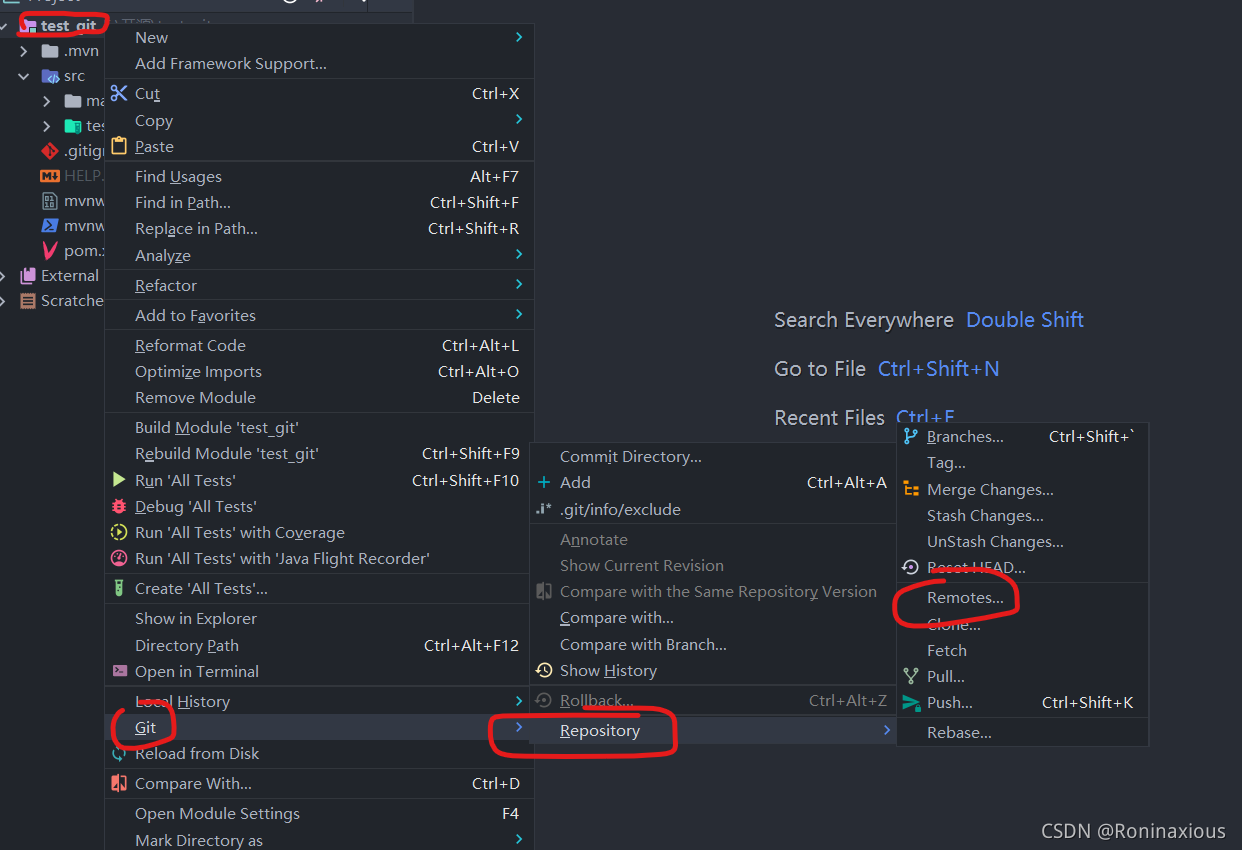Click the Open in Terminal icon
The height and width of the screenshot is (850, 1242).
(119, 671)
